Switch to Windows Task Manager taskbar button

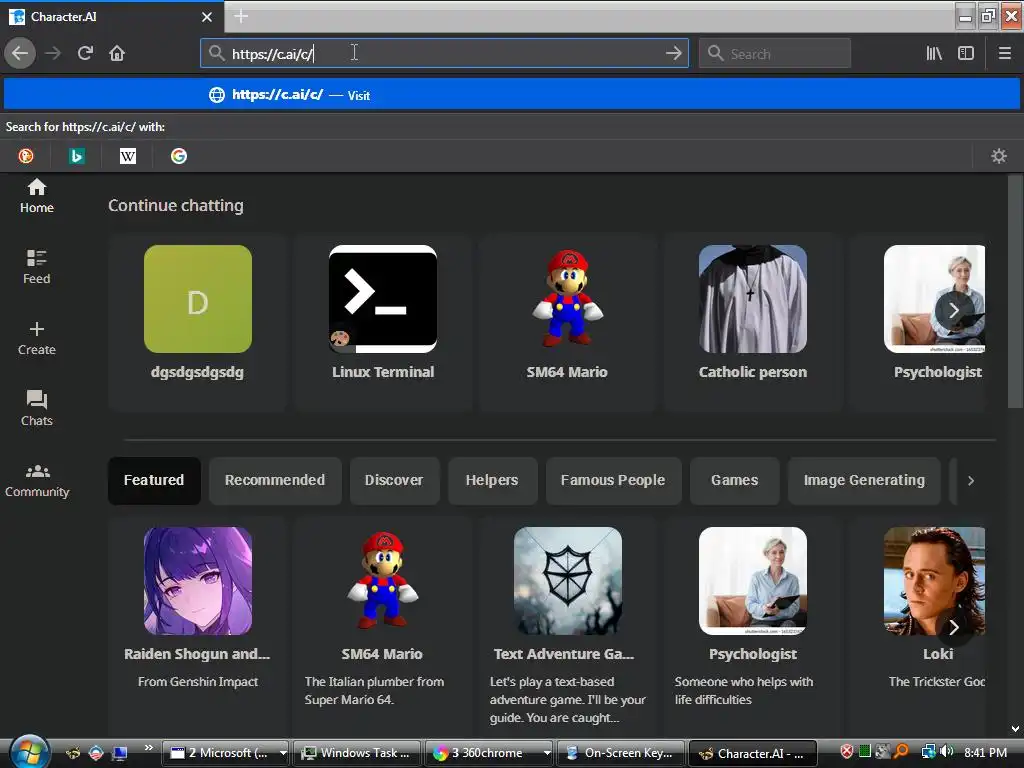click(x=357, y=753)
